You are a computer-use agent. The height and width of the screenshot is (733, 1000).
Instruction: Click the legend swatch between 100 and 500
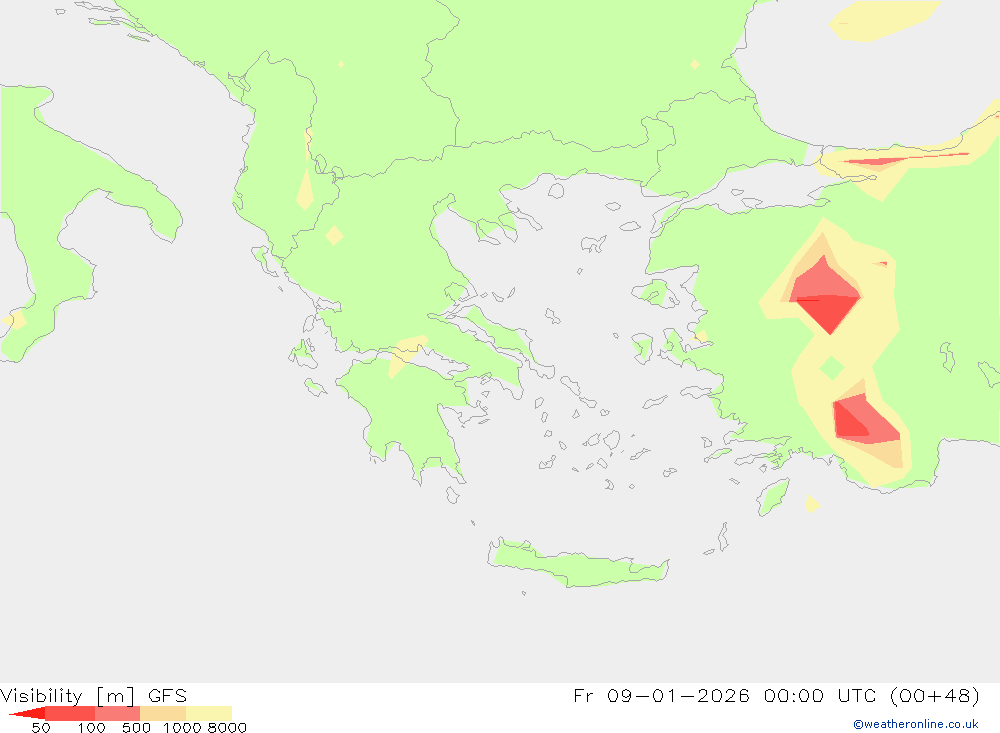[x=117, y=713]
